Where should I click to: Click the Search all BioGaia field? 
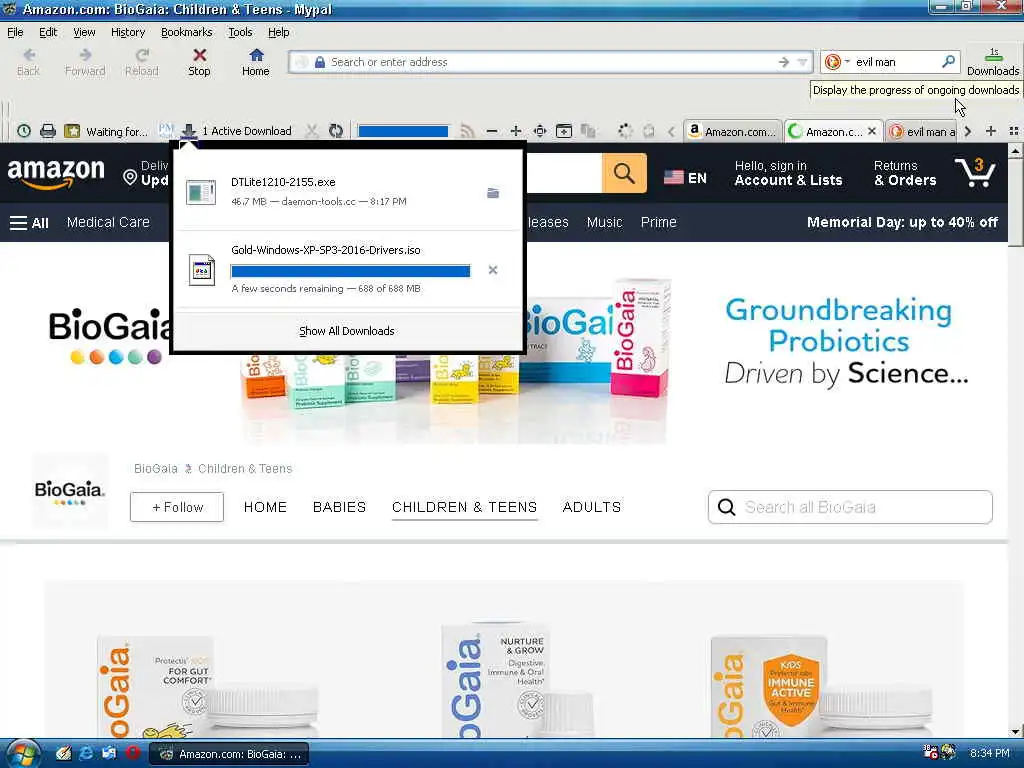pyautogui.click(x=850, y=507)
